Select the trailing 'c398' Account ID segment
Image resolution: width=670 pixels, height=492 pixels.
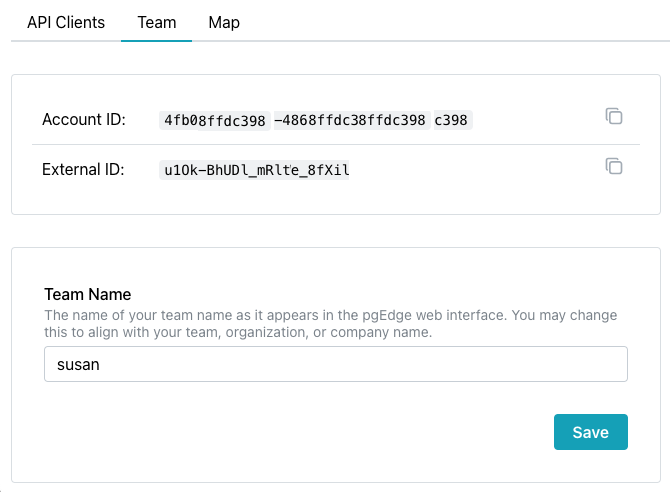click(x=451, y=121)
